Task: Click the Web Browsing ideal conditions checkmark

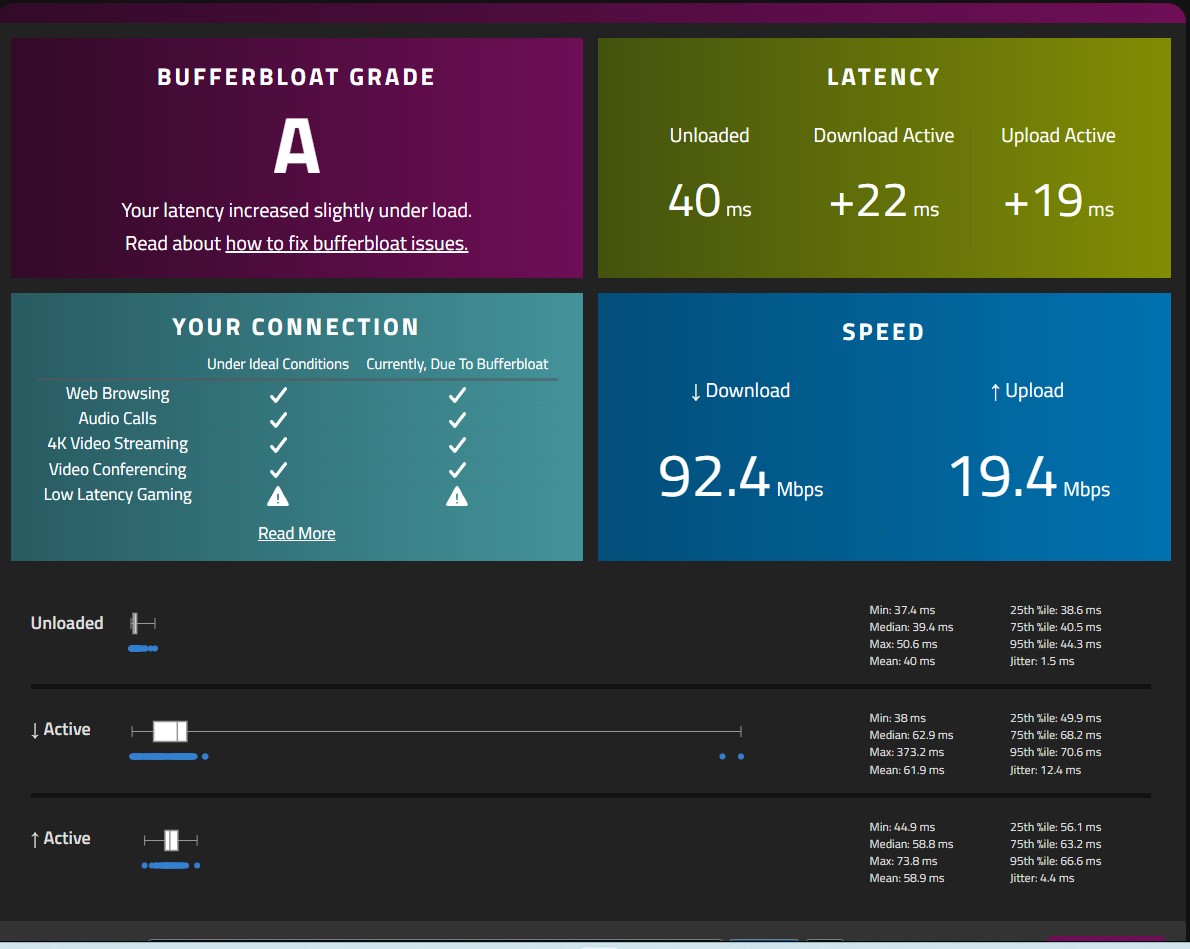Action: 279,395
